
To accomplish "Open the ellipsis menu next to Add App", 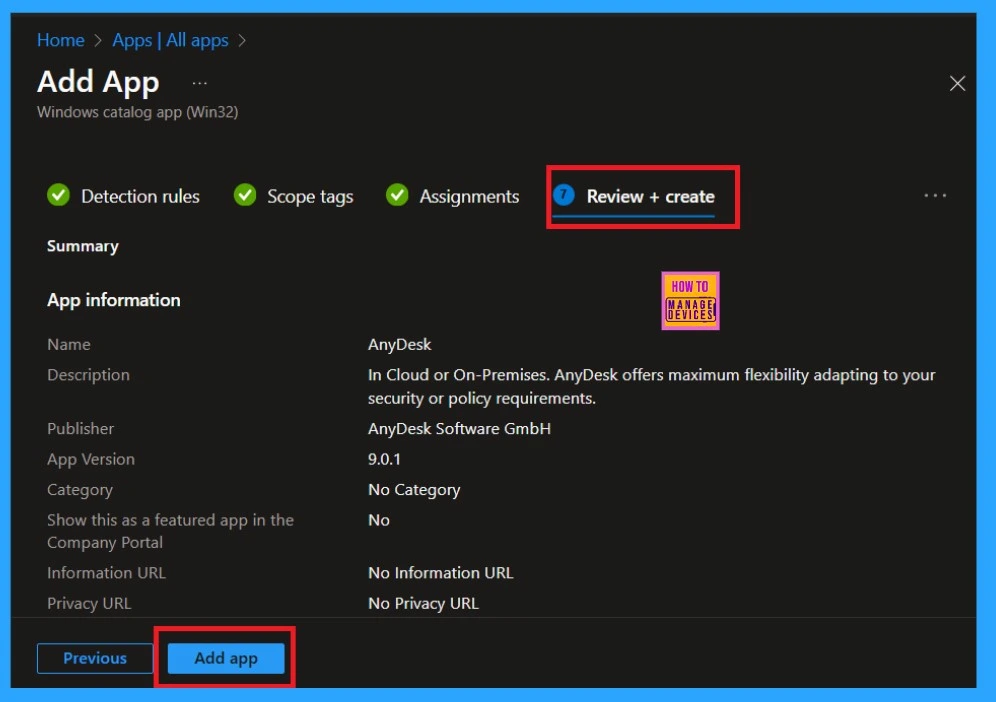I will pos(199,83).
